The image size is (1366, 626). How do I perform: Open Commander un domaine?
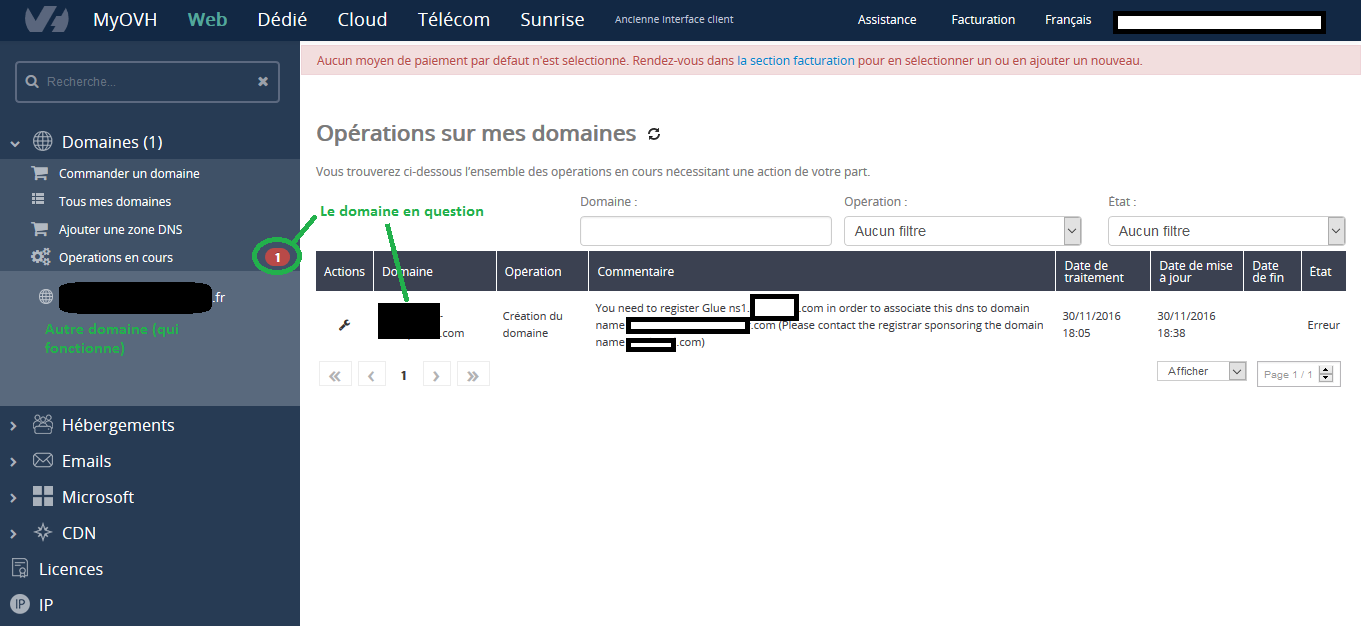129,173
